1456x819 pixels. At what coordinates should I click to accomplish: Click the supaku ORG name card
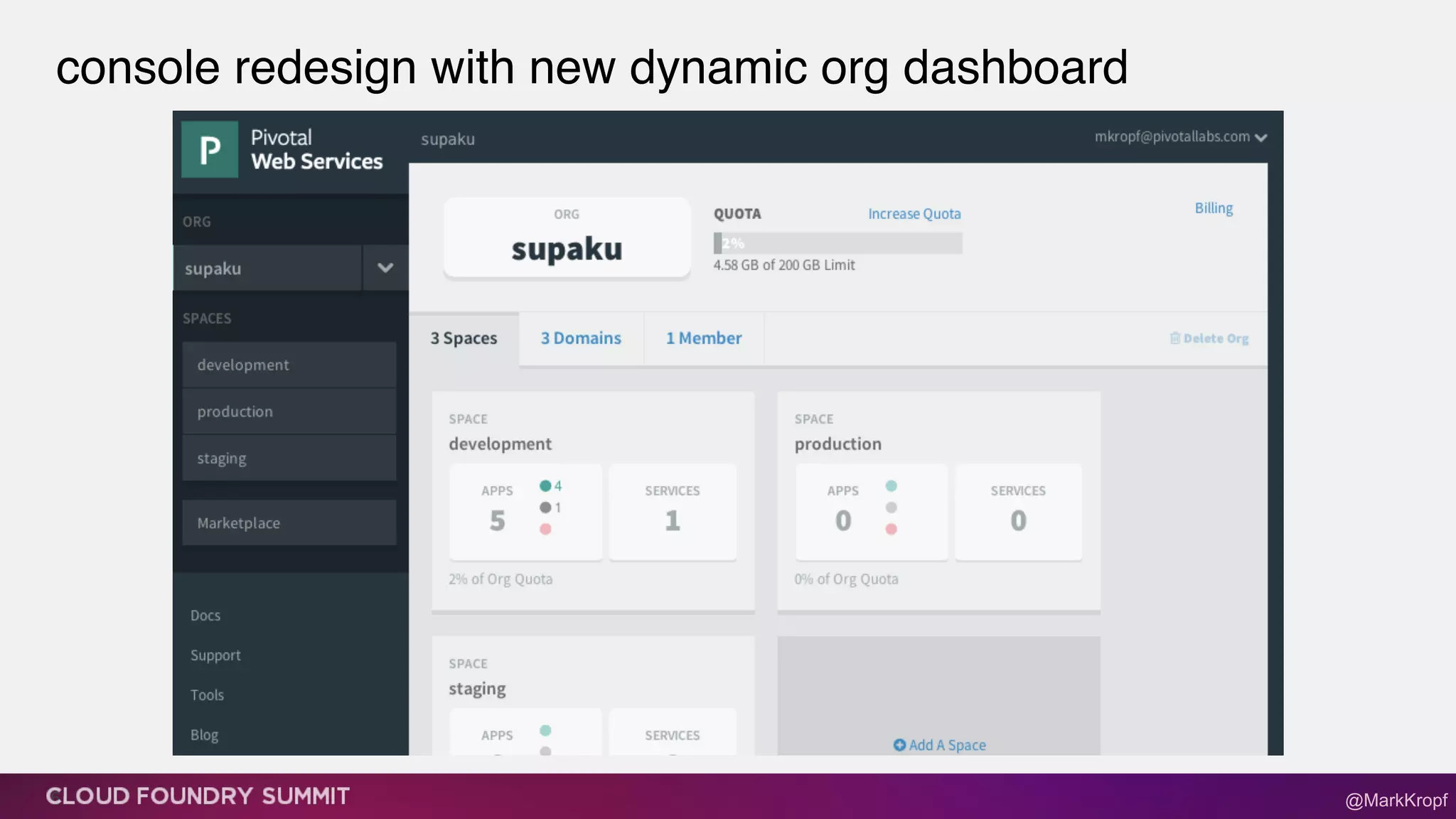[567, 238]
